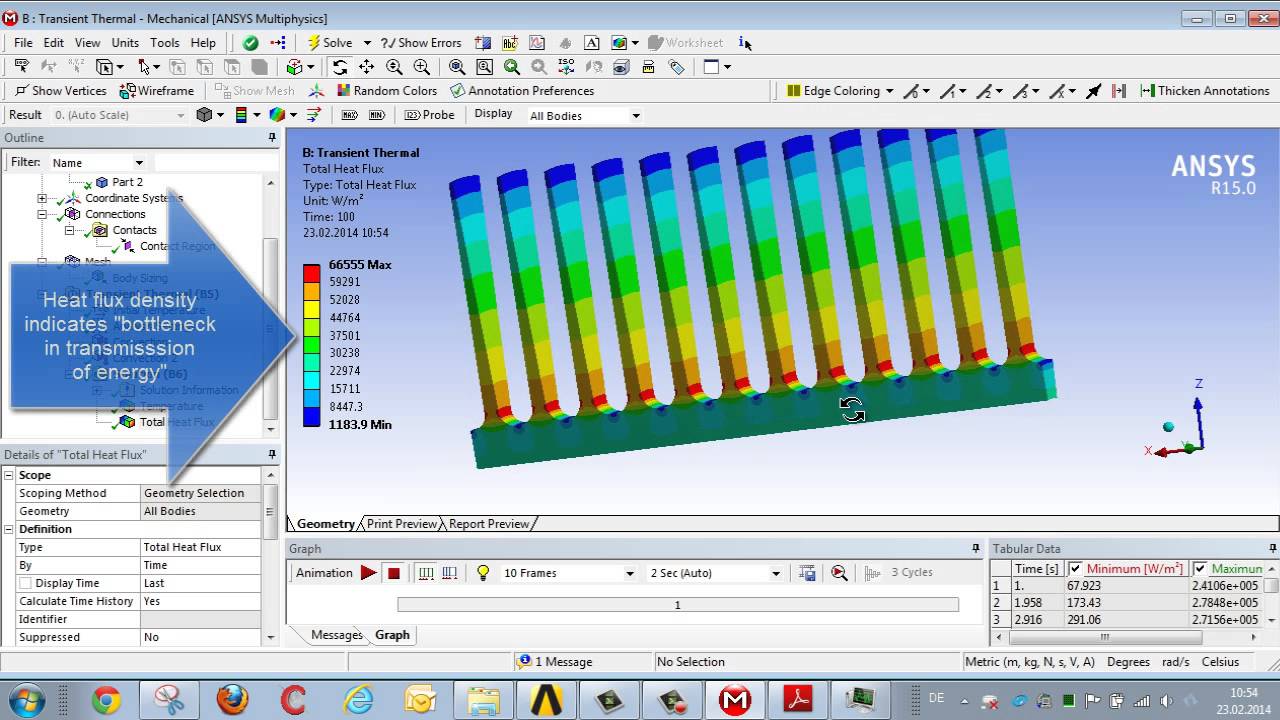Open Firefox from the taskbar

(x=231, y=700)
